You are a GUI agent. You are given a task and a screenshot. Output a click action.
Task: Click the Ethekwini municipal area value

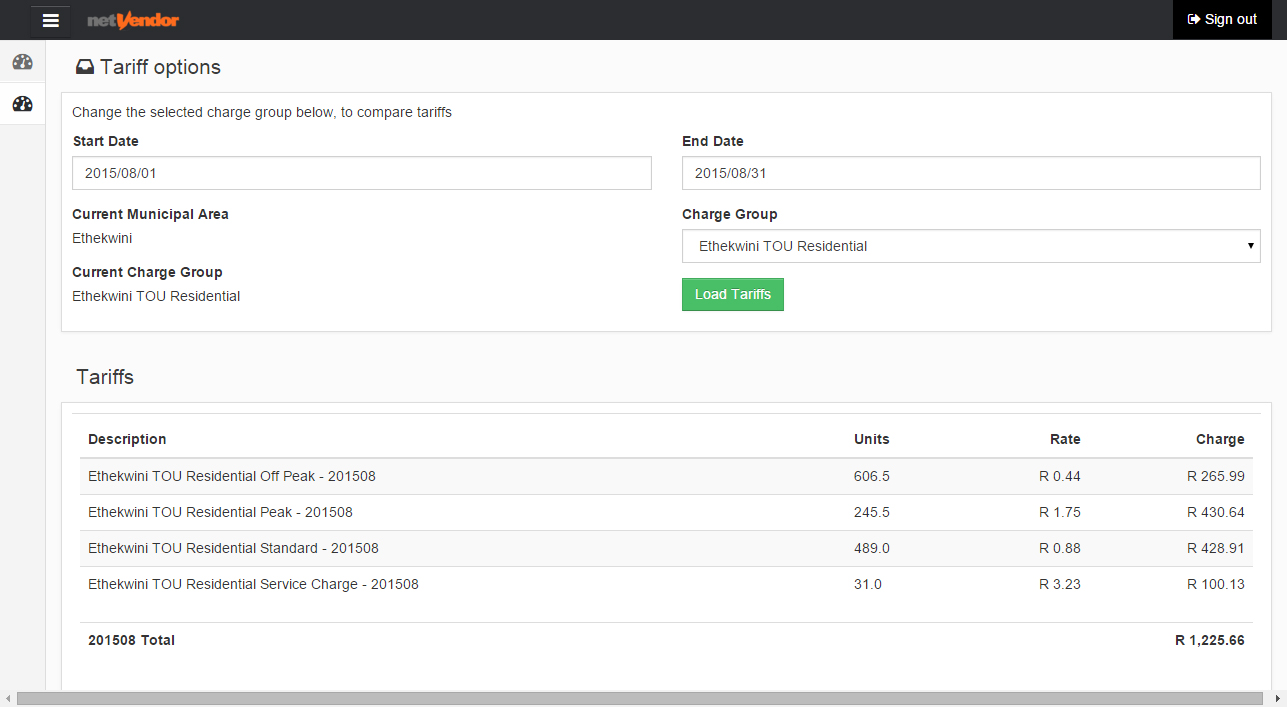[x=102, y=238]
